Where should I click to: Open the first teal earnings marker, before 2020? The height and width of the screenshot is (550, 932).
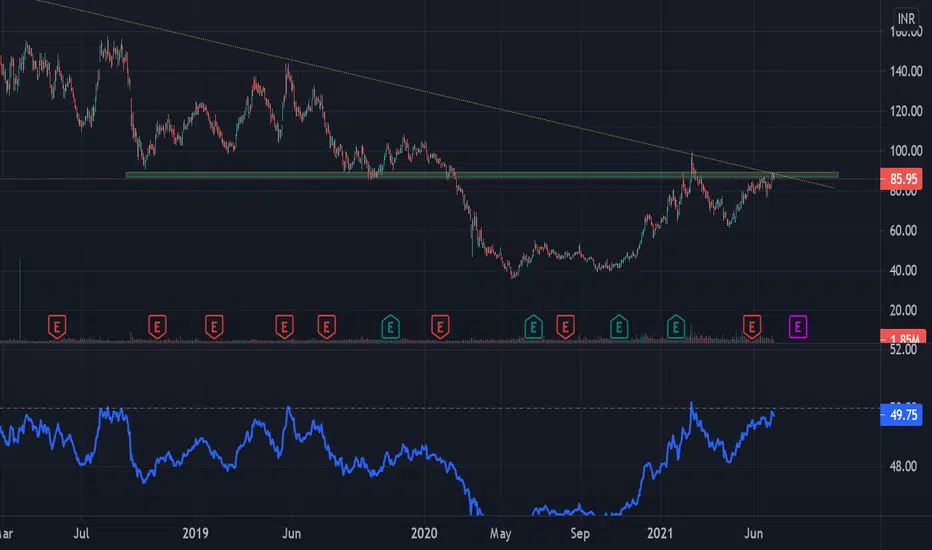pos(391,326)
